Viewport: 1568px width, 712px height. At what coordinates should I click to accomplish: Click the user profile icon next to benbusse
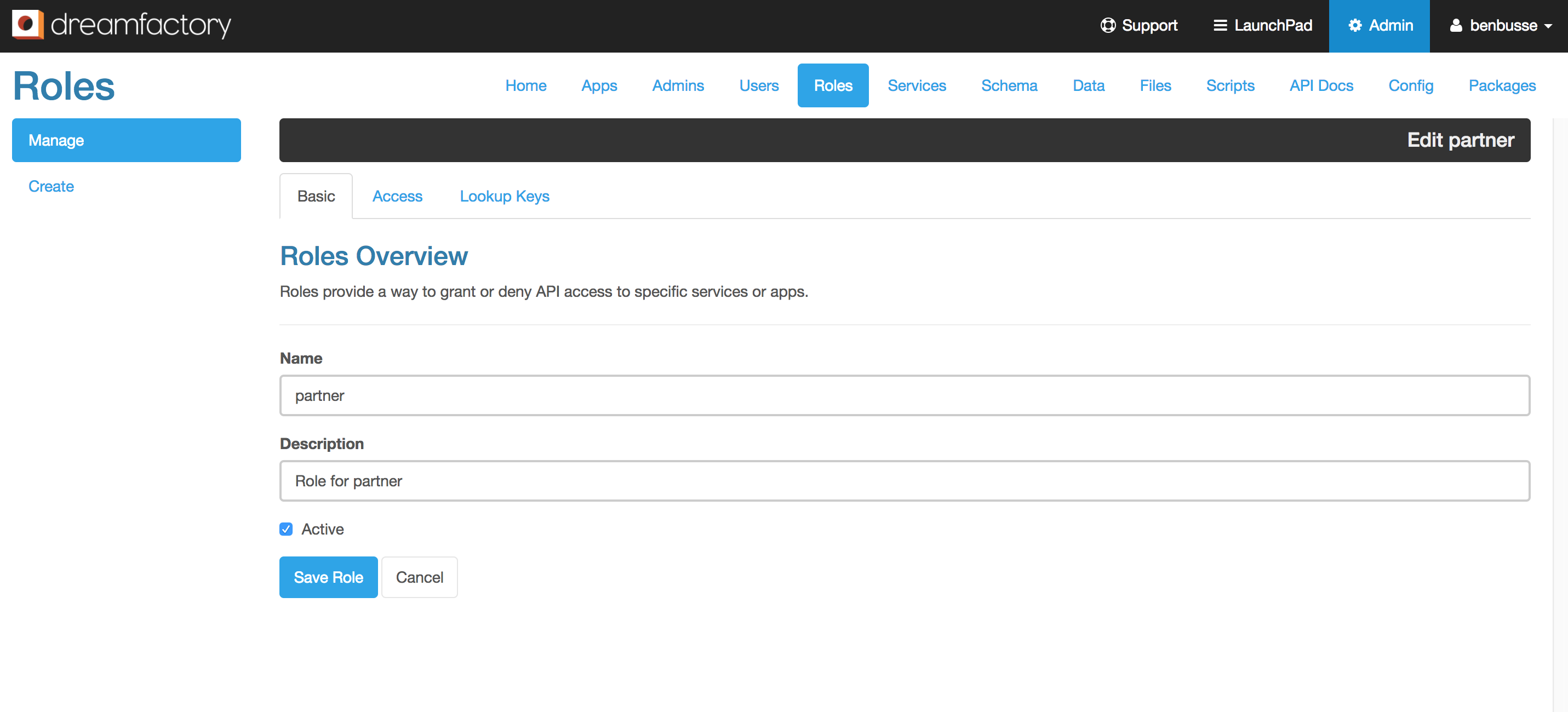pyautogui.click(x=1457, y=26)
